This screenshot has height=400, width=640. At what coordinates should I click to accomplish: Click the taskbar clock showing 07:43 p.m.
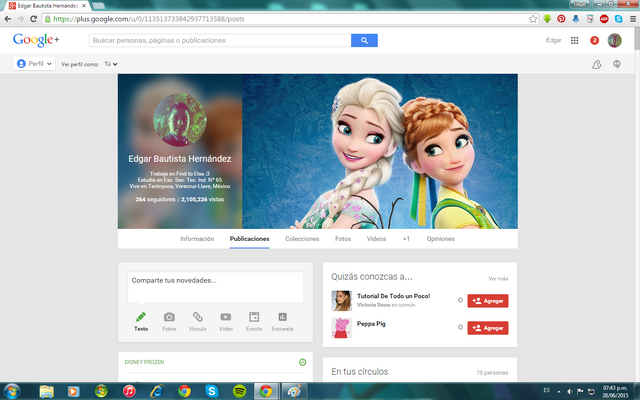coord(615,391)
